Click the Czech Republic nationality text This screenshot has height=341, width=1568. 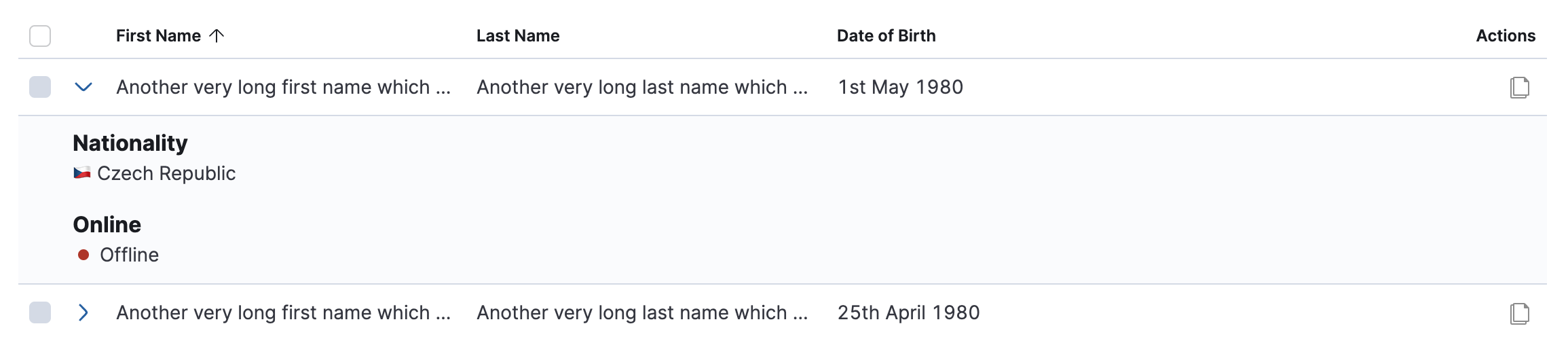pyautogui.click(x=166, y=173)
